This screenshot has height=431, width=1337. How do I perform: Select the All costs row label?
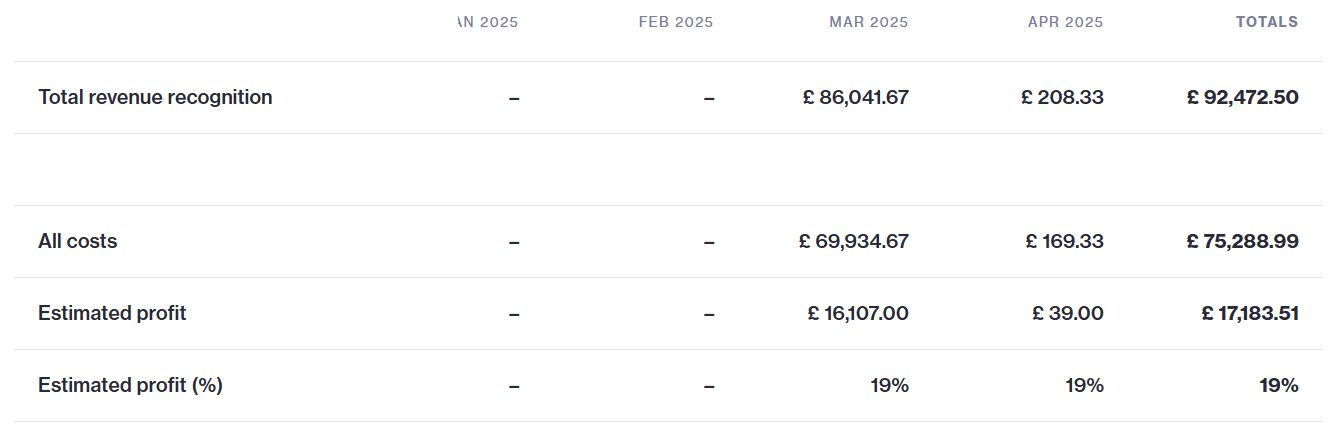(77, 241)
